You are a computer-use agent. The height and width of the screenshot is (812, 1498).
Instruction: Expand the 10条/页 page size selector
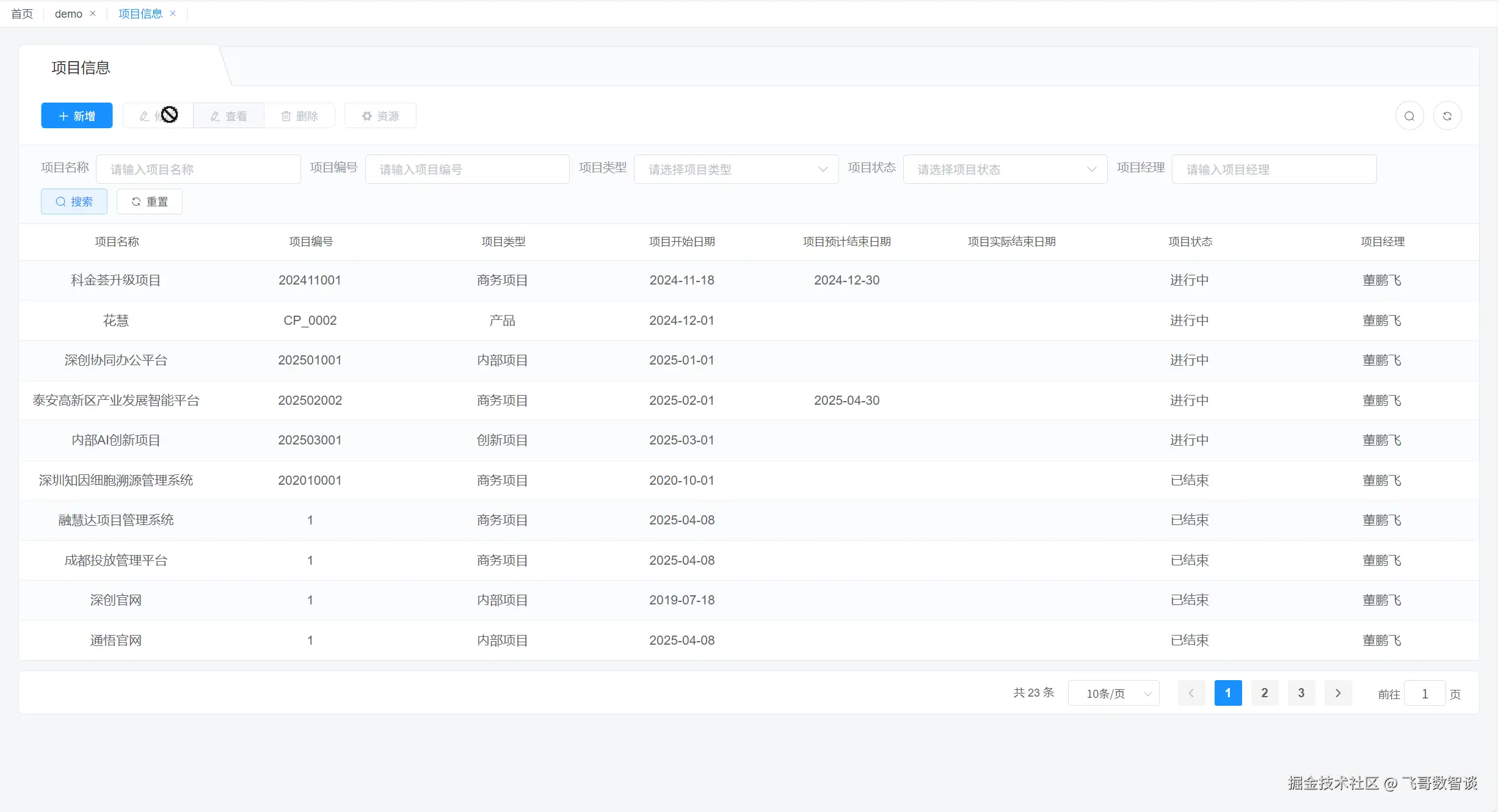point(1113,694)
